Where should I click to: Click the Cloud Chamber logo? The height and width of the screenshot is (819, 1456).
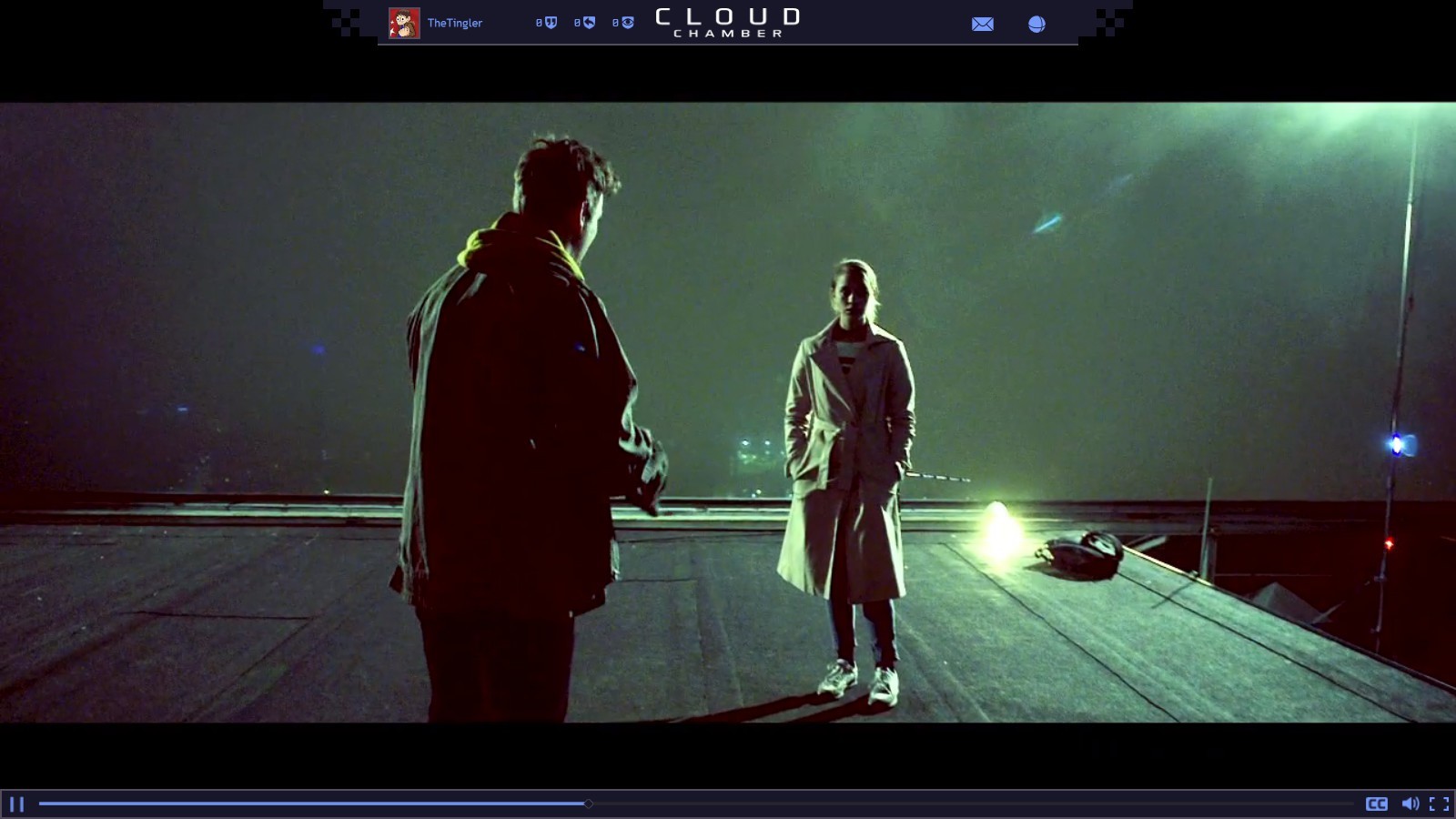coord(728,23)
